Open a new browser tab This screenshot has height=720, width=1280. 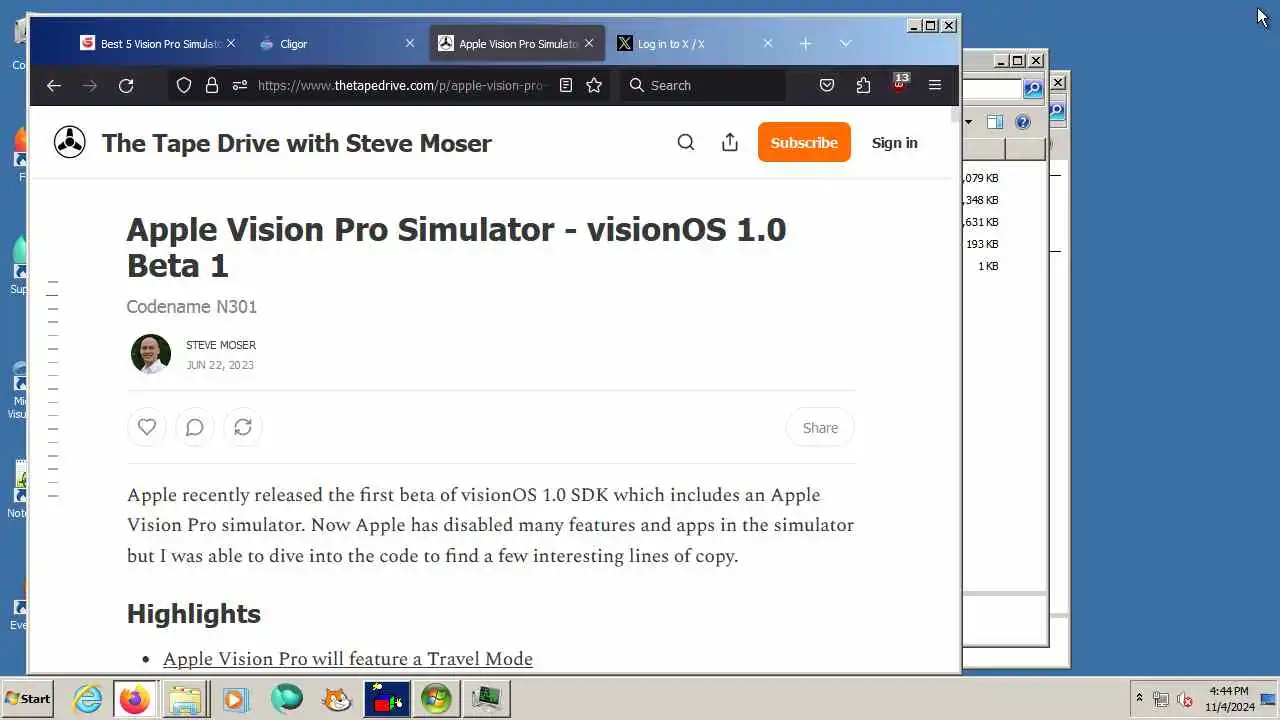(x=806, y=44)
